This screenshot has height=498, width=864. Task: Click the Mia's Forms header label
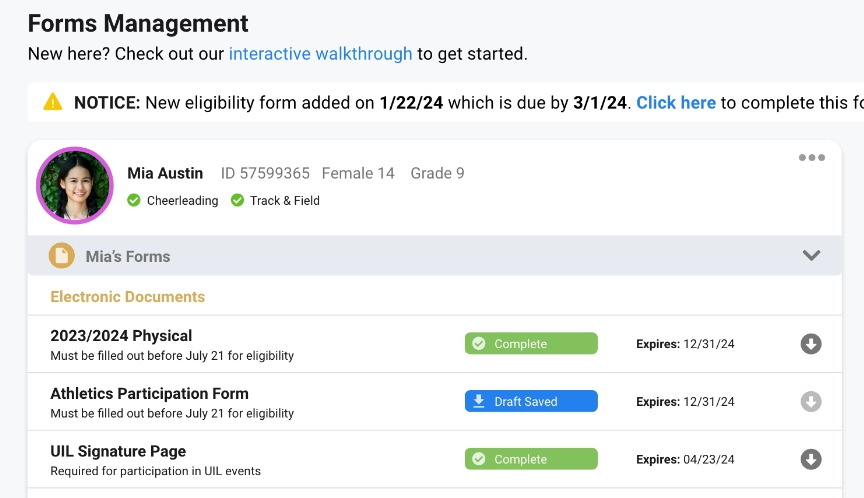pos(128,257)
